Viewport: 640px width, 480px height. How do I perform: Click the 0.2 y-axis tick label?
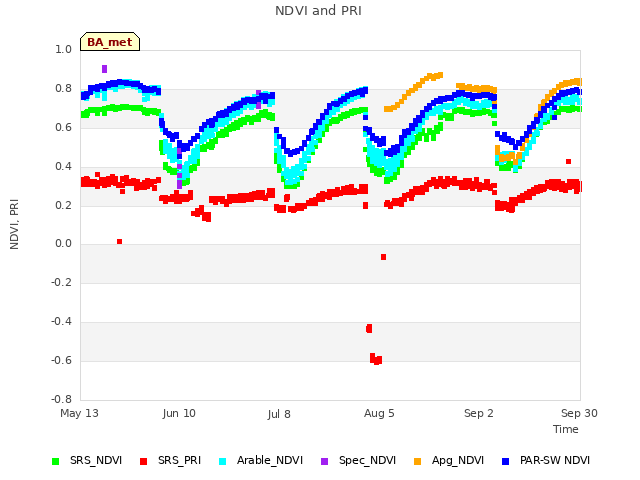click(x=64, y=205)
